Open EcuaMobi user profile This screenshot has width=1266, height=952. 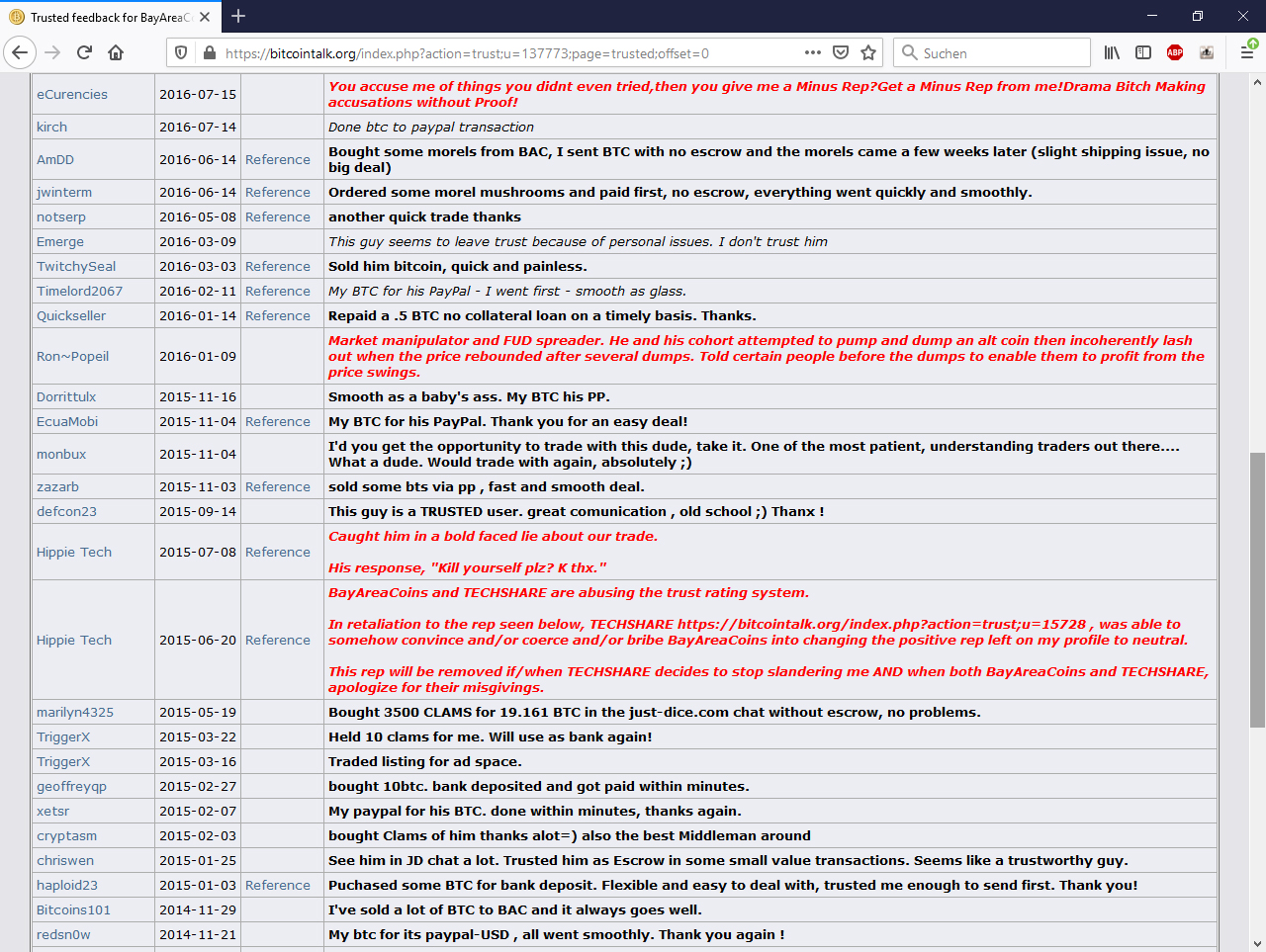pyautogui.click(x=67, y=421)
